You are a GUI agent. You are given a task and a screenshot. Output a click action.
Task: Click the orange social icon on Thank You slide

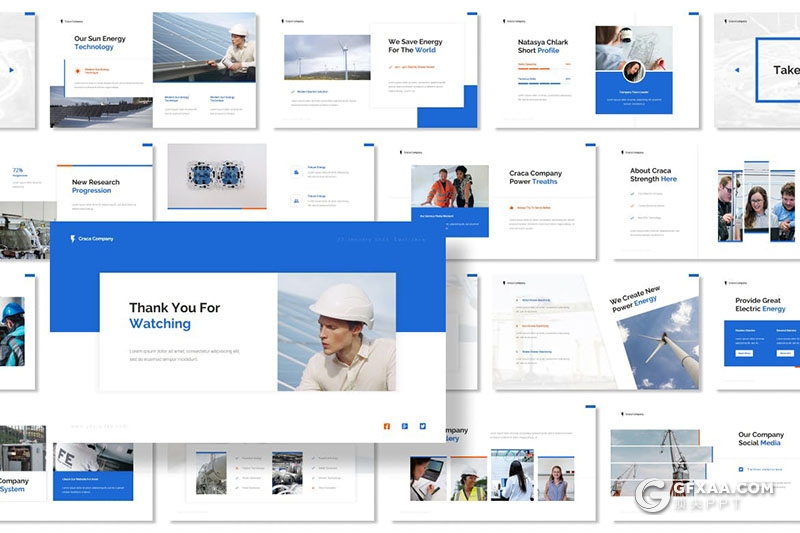(387, 426)
